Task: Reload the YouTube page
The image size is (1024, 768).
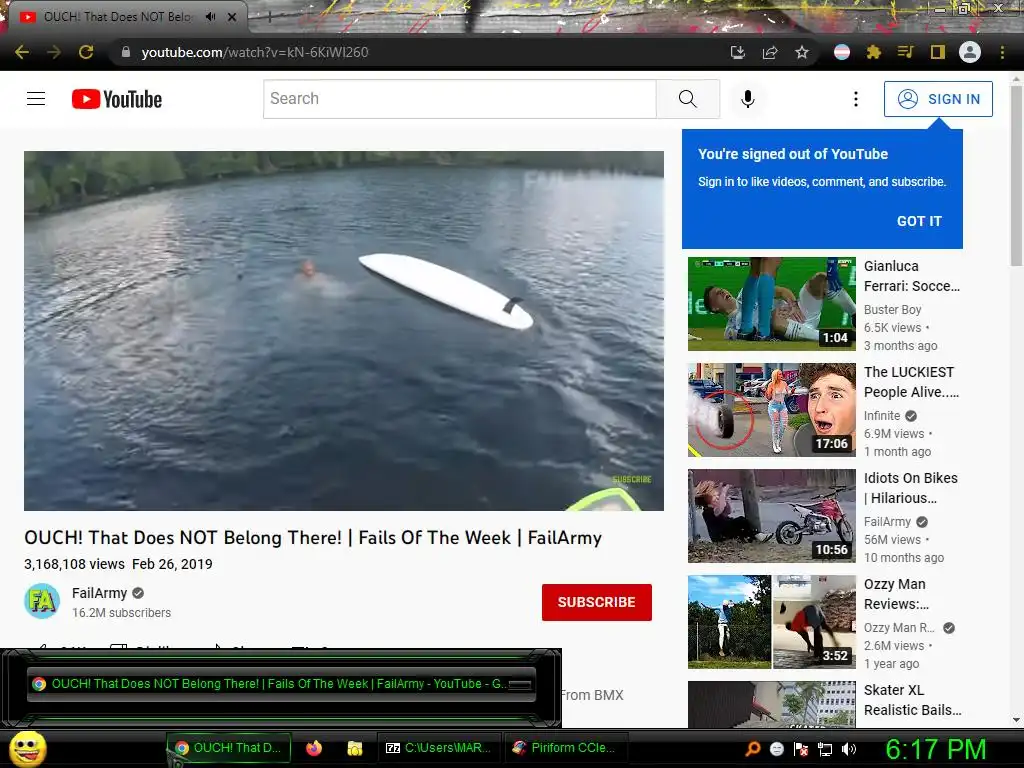Action: coord(86,52)
